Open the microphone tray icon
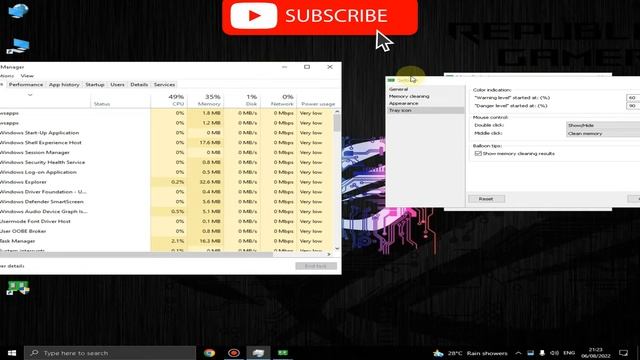Viewport: 640px width, 360px height. tap(542, 353)
